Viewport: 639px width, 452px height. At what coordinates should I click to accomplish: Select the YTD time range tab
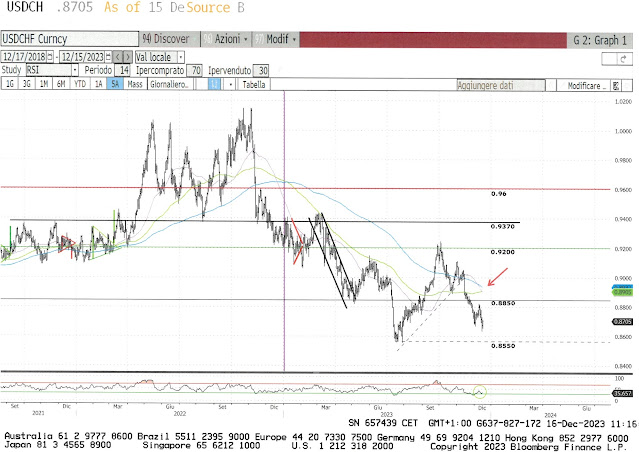pyautogui.click(x=80, y=84)
